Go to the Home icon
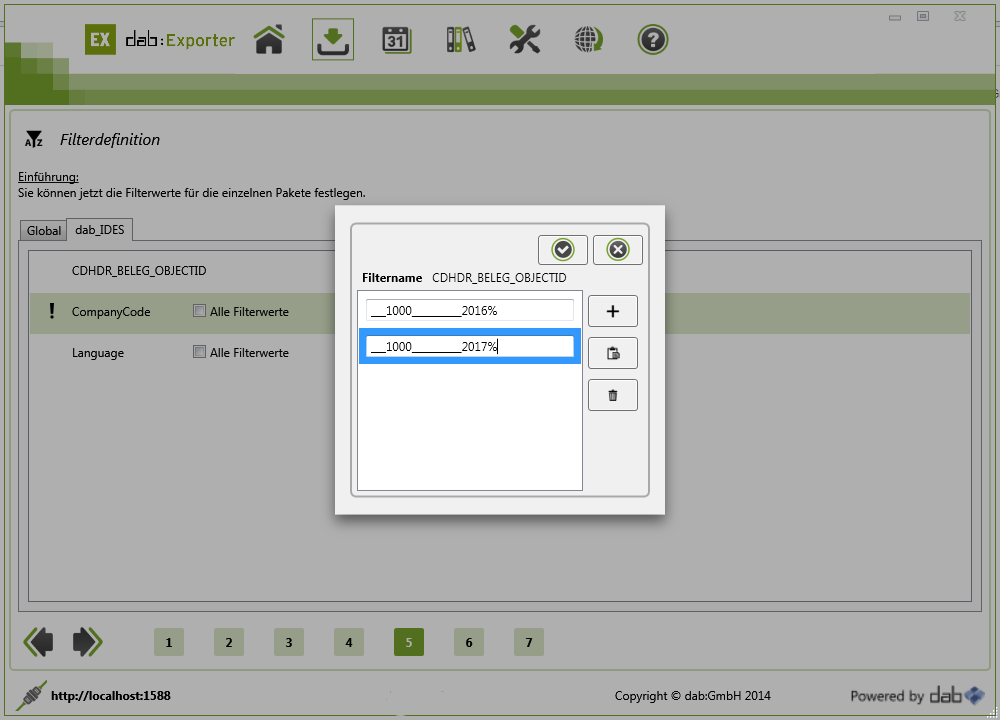Screen dimensions: 1000x720 tap(269, 40)
